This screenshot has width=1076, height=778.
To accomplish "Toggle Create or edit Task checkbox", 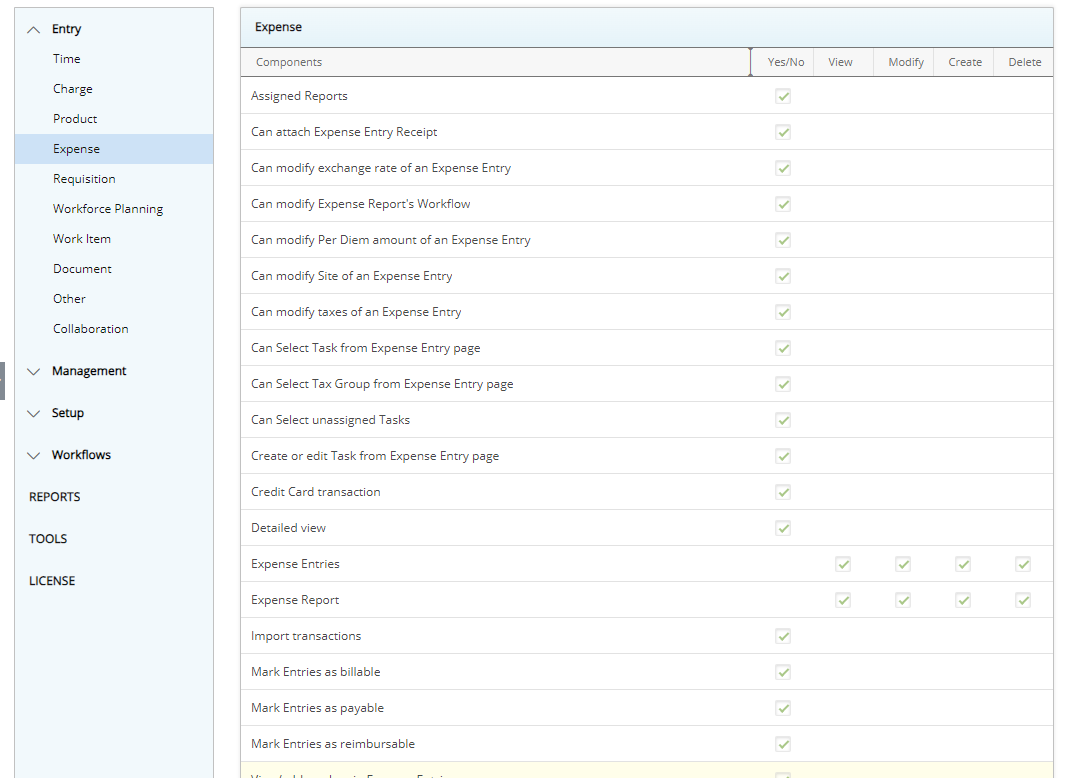I will (x=783, y=456).
